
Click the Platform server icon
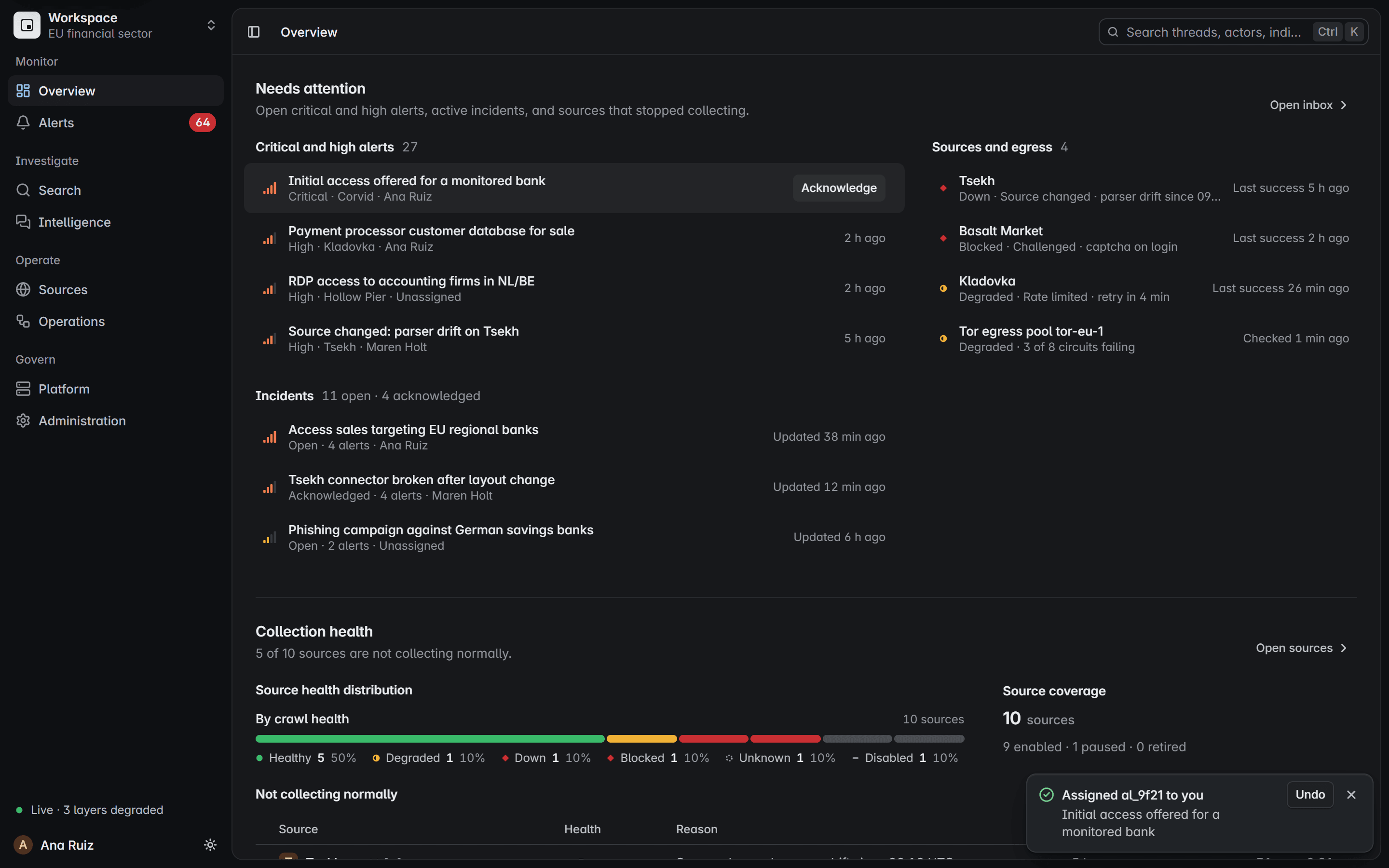coord(23,389)
